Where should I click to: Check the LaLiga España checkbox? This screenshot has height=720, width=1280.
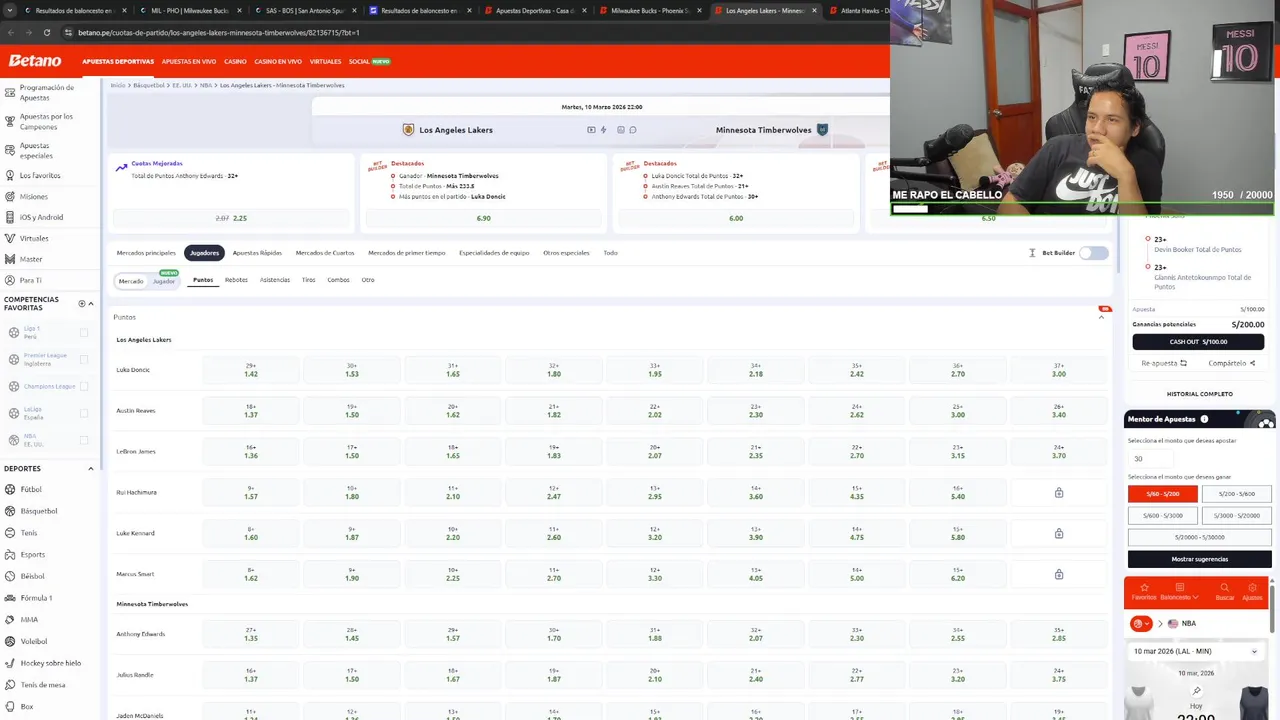click(84, 413)
